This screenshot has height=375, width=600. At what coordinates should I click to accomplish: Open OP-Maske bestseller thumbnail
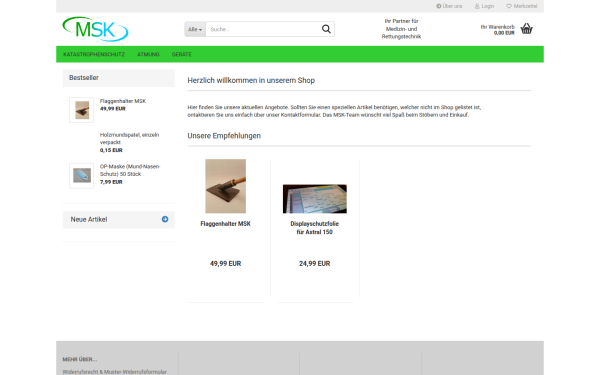82,176
